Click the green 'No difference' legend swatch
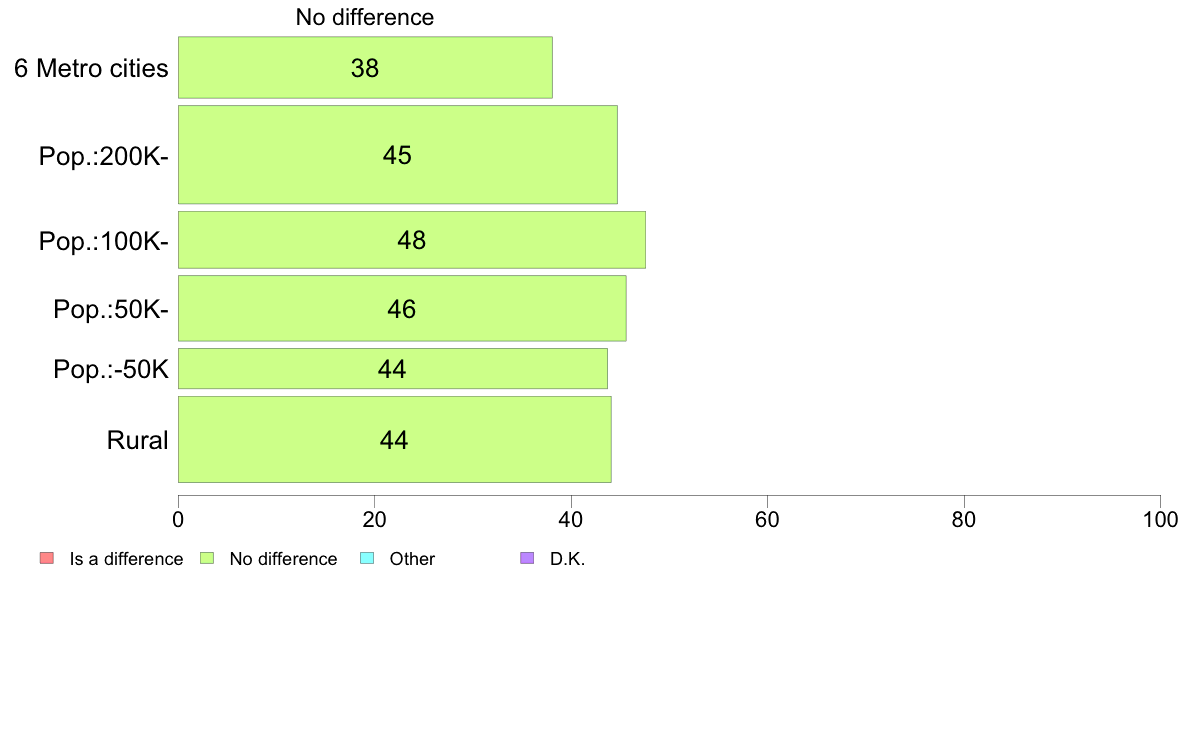Screen dimensions: 1188x736 (x=207, y=559)
